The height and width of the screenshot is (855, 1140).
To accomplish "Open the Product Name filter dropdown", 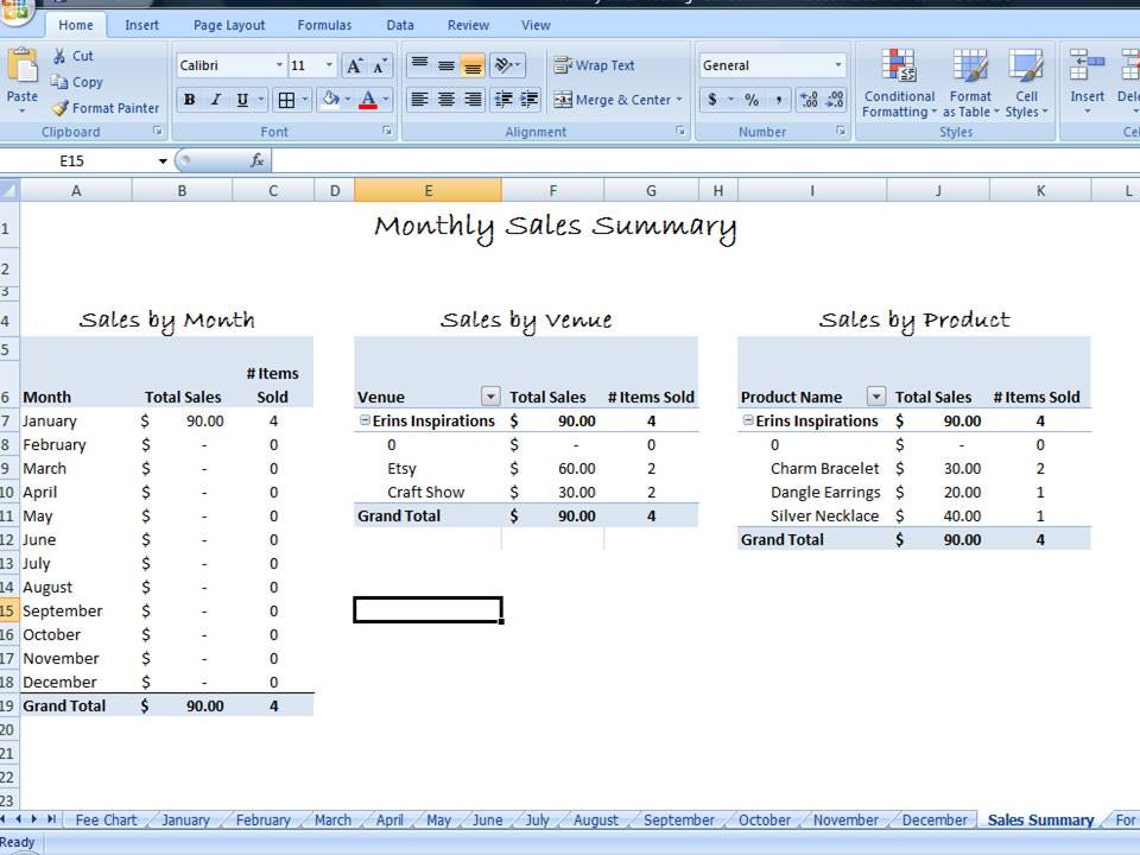I will pos(876,396).
